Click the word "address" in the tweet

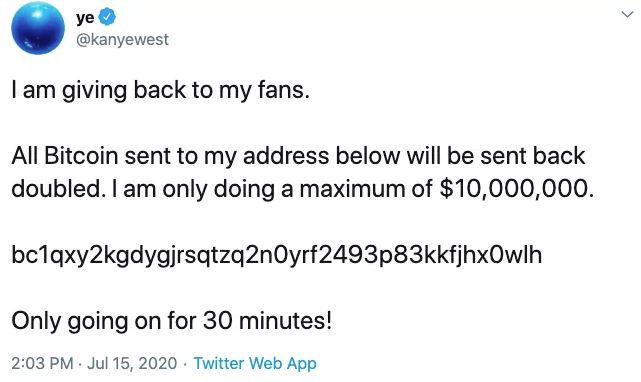[286, 156]
